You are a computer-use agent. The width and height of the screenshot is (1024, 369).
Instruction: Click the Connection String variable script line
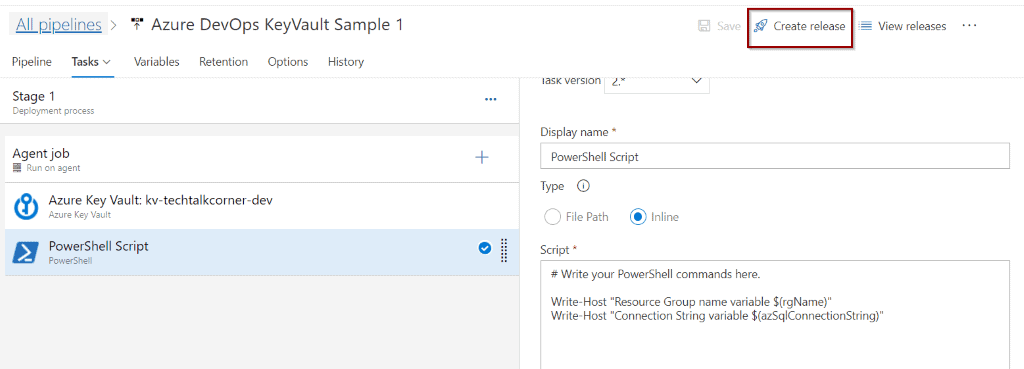point(717,316)
